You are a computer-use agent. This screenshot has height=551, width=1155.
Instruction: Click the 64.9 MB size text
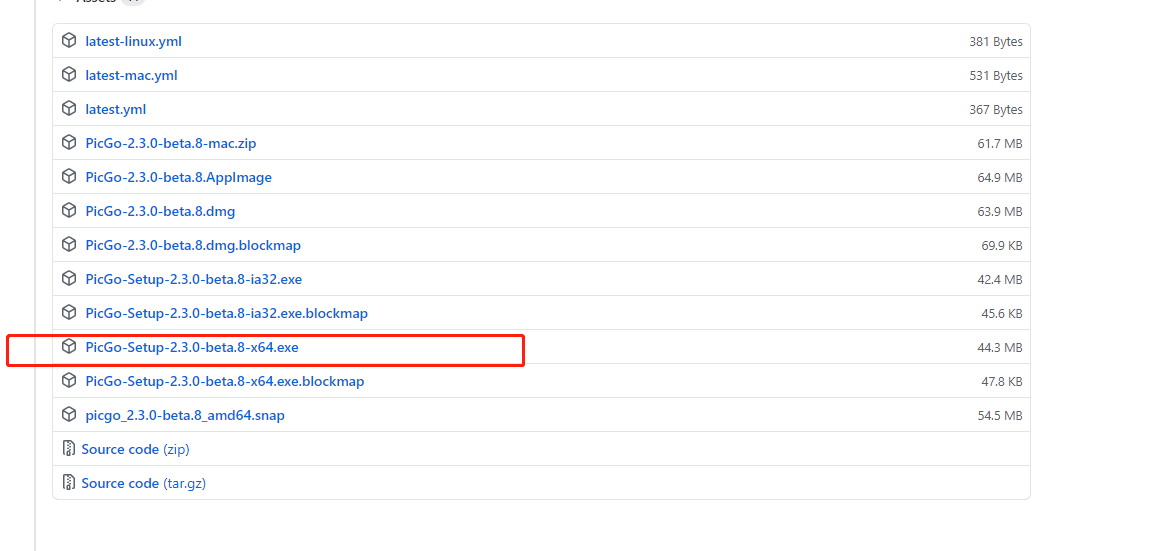tap(1000, 178)
